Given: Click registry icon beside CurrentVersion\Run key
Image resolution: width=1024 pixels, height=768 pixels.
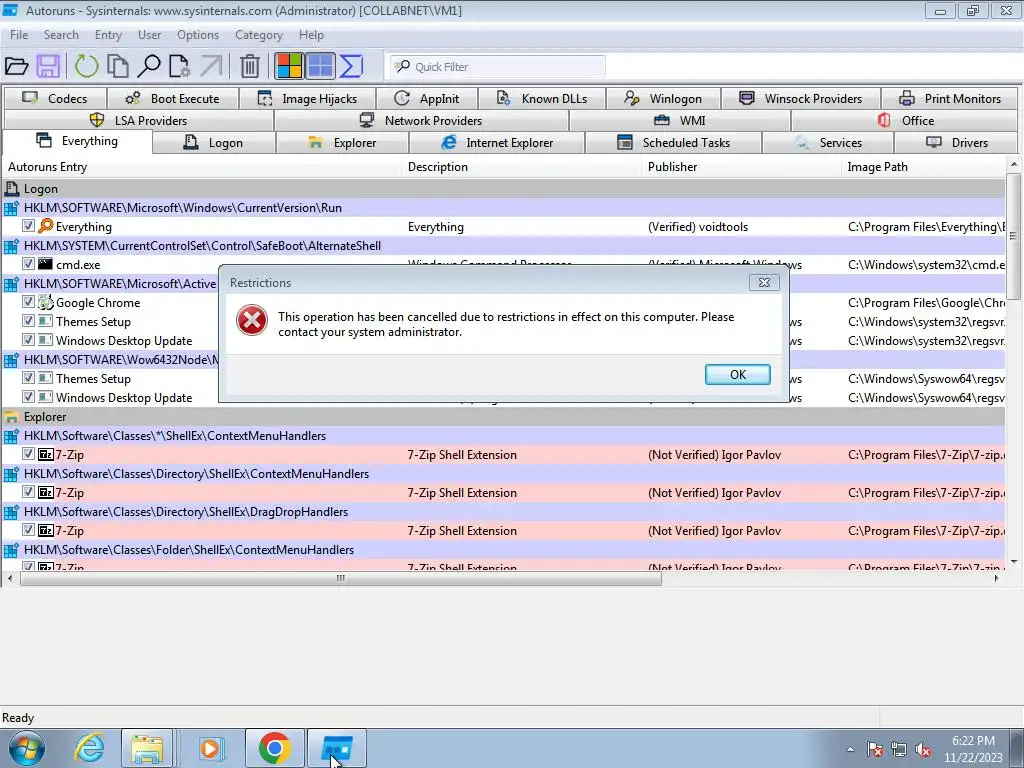Looking at the screenshot, I should click(x=12, y=208).
